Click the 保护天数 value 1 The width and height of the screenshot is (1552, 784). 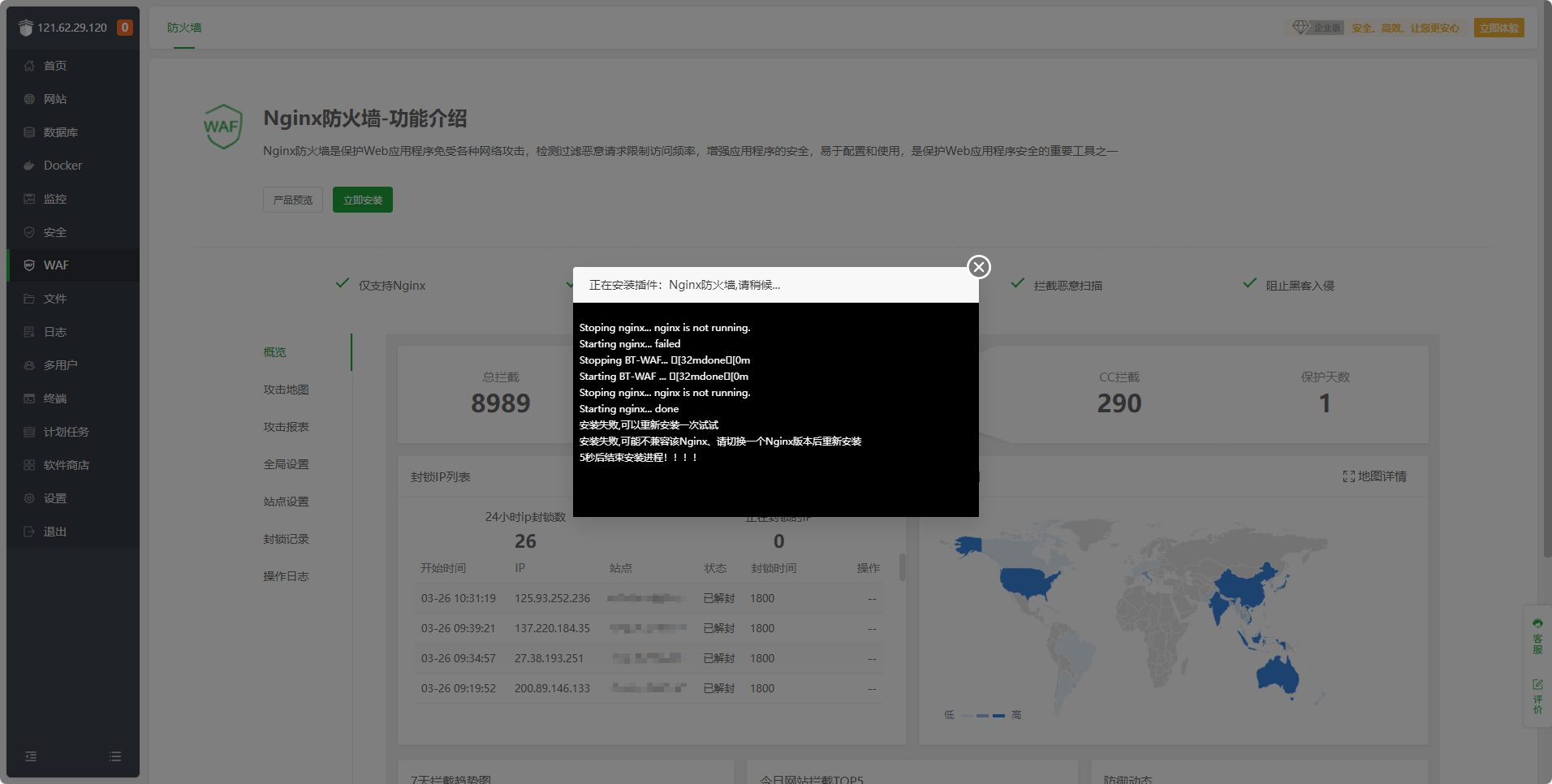[x=1325, y=403]
